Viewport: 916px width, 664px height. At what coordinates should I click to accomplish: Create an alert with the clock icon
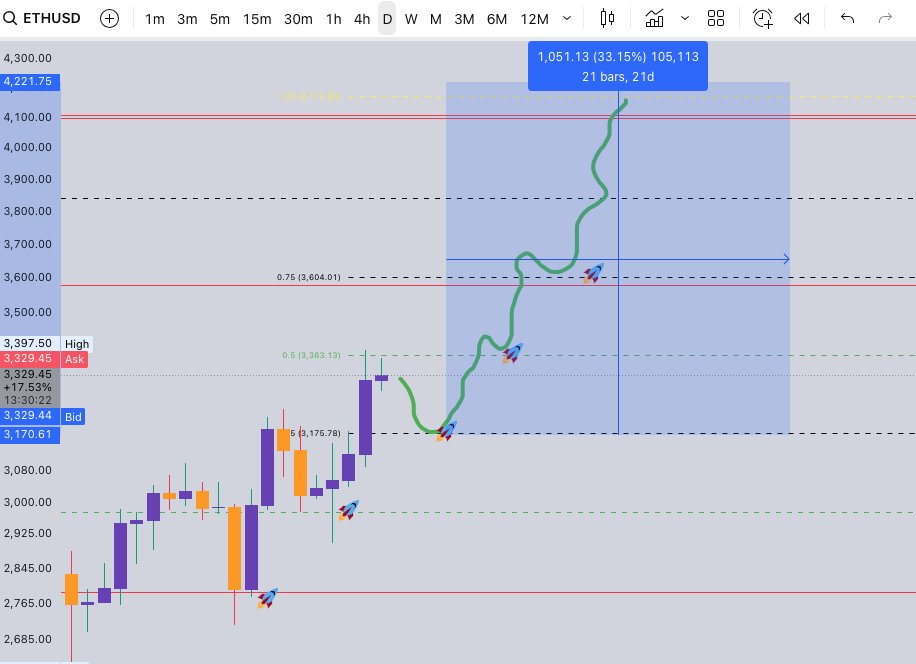pos(762,18)
